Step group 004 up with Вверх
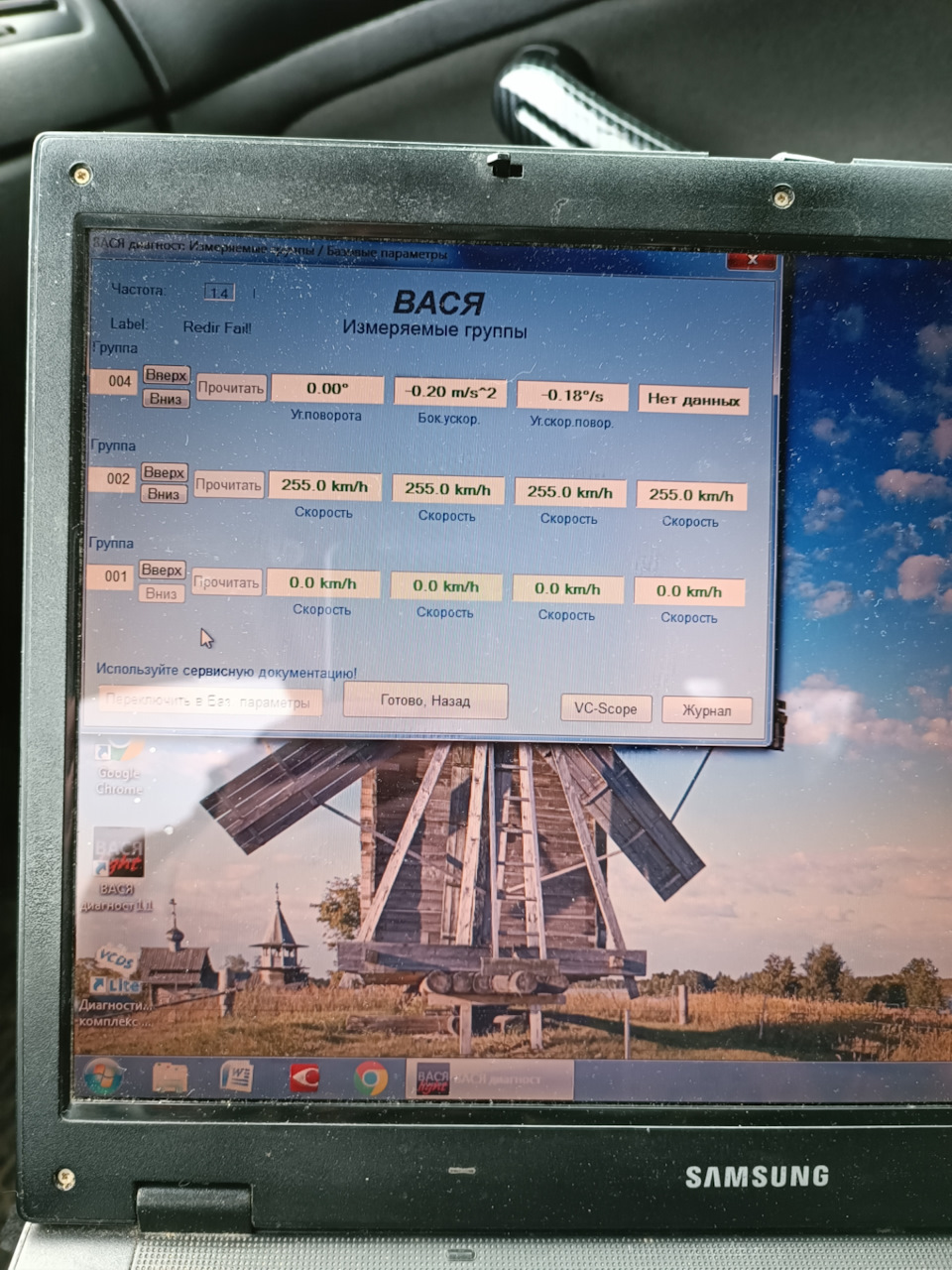The image size is (952, 1270). coord(166,375)
